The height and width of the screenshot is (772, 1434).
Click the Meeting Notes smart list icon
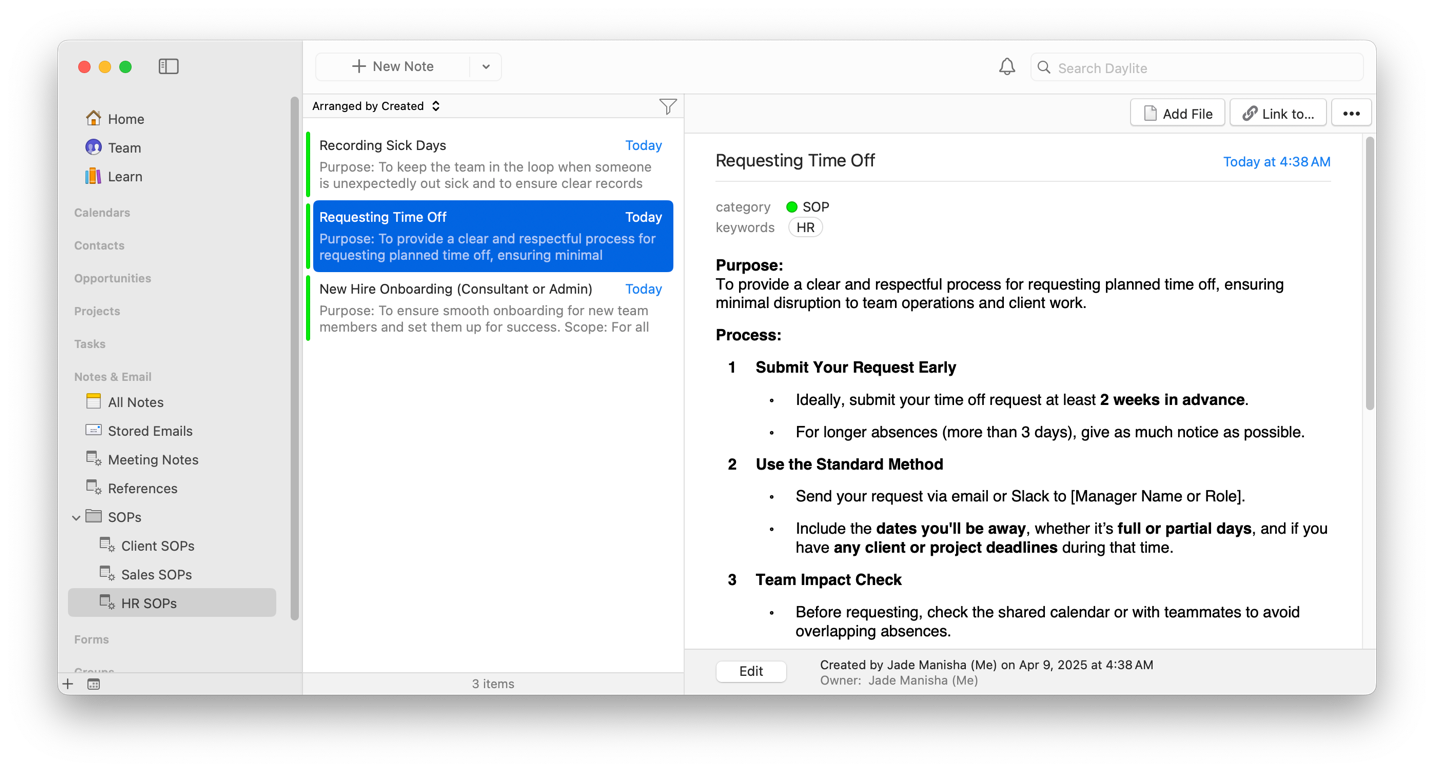pos(93,459)
